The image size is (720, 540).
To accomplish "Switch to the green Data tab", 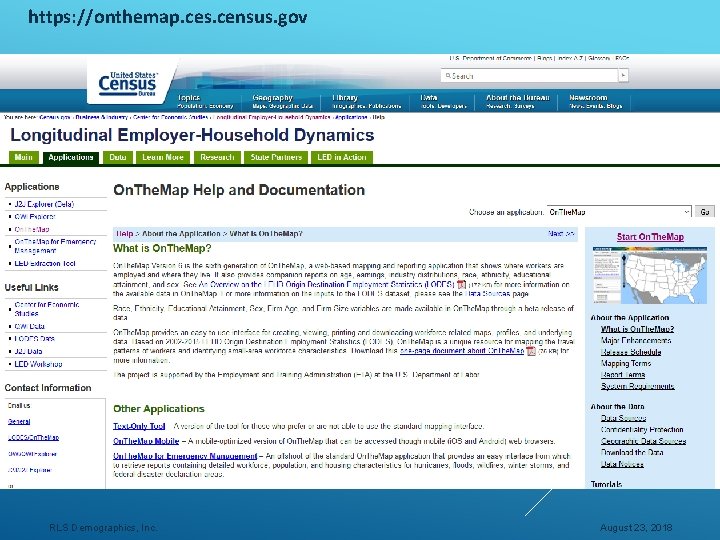I will point(118,158).
